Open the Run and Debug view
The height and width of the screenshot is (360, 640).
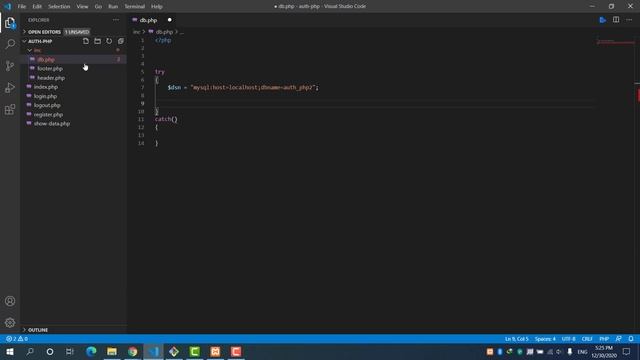(10, 87)
